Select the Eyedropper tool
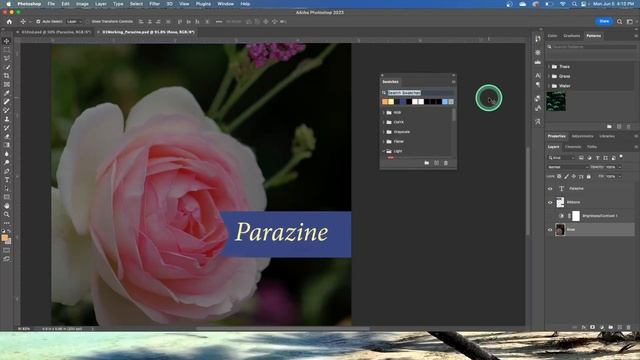Viewport: 640px width, 360px height. pos(7,93)
